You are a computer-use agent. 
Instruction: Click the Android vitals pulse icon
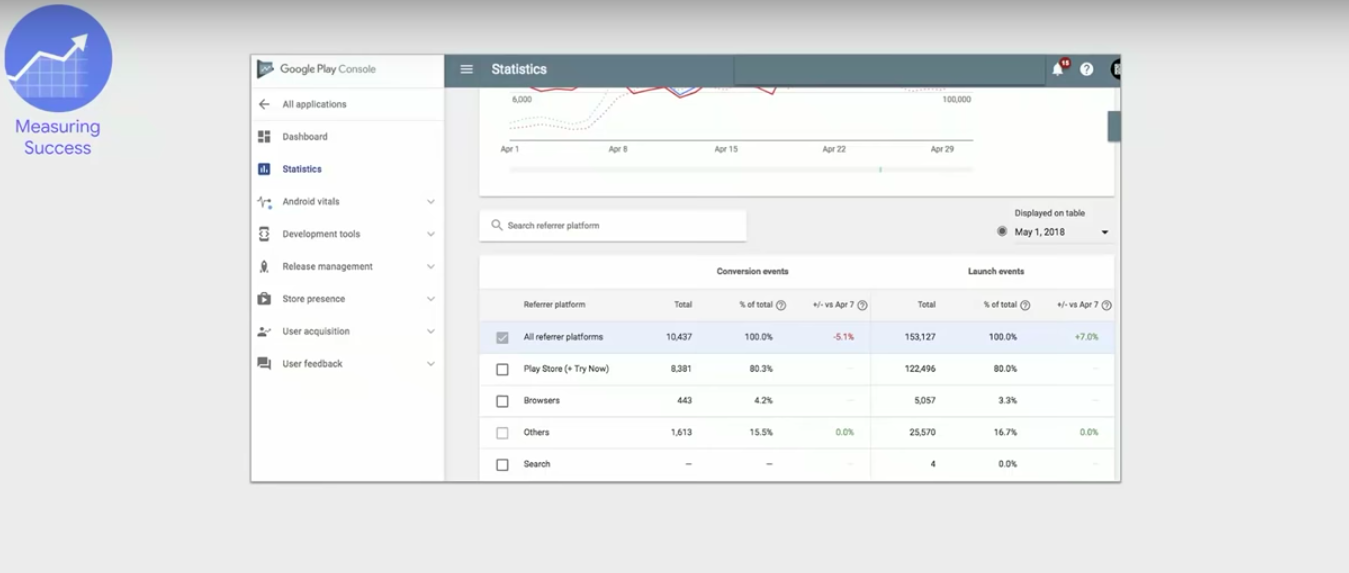pyautogui.click(x=264, y=202)
